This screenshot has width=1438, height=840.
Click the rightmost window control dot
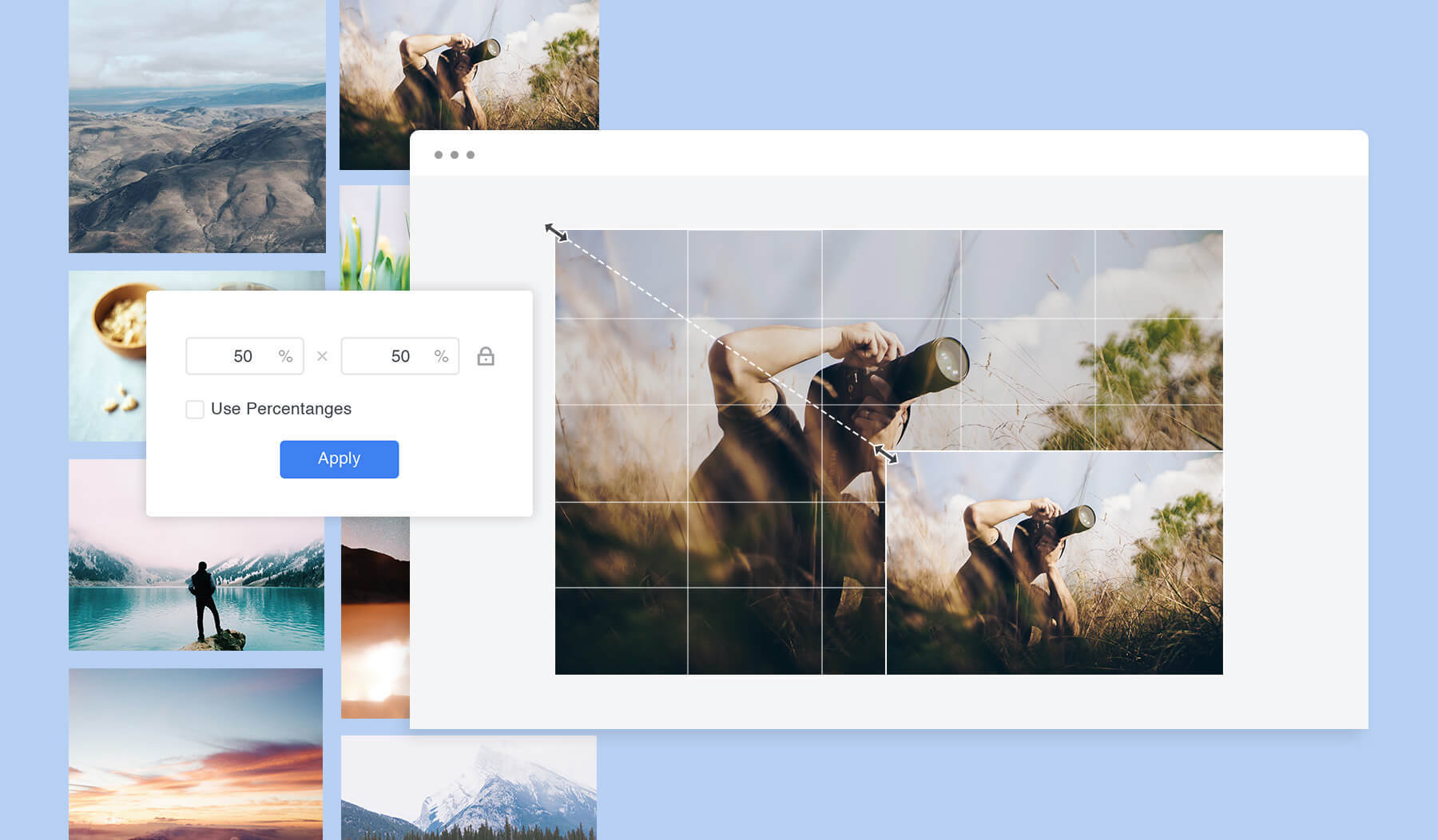[470, 154]
